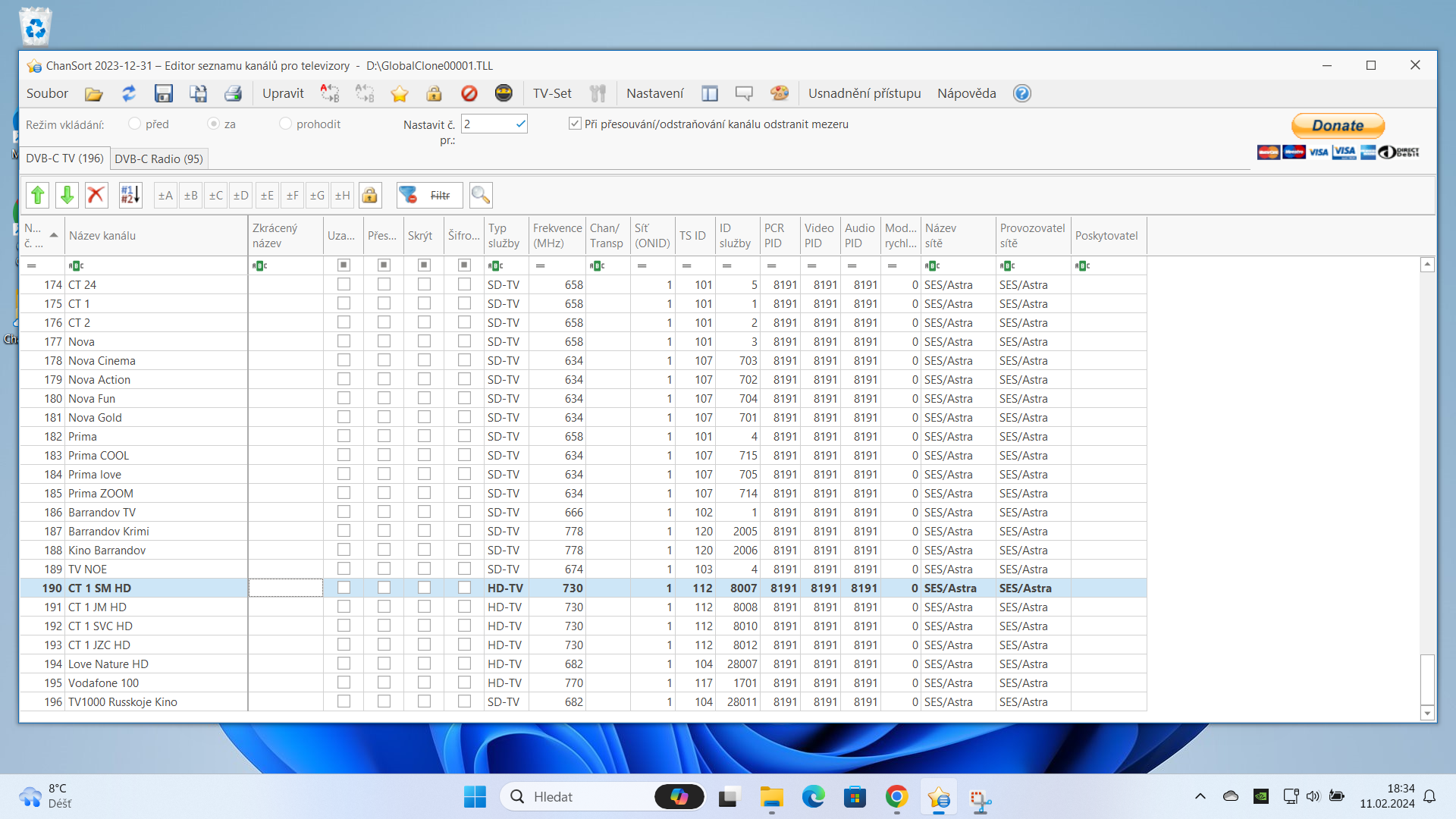Open search with magnifying glass icon

point(481,195)
